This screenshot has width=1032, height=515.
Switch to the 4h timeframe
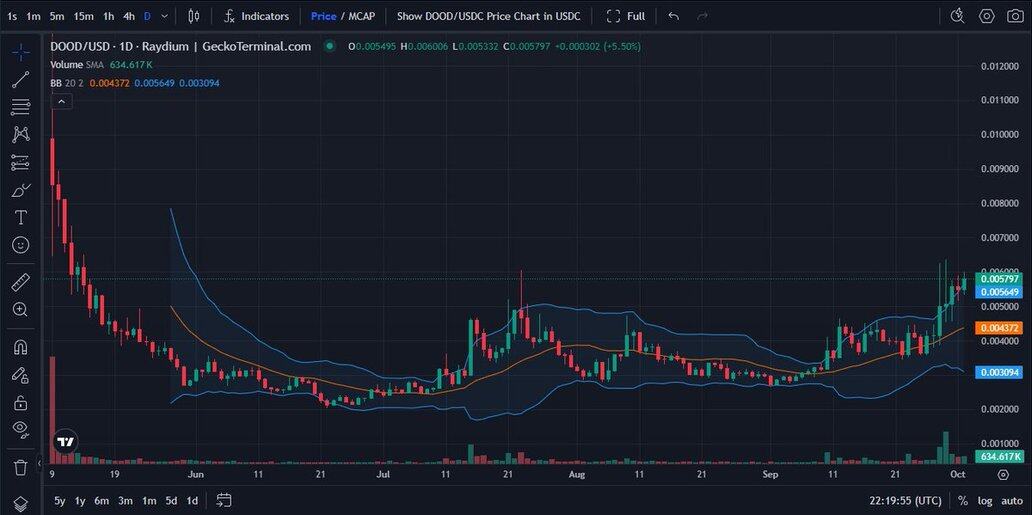129,16
